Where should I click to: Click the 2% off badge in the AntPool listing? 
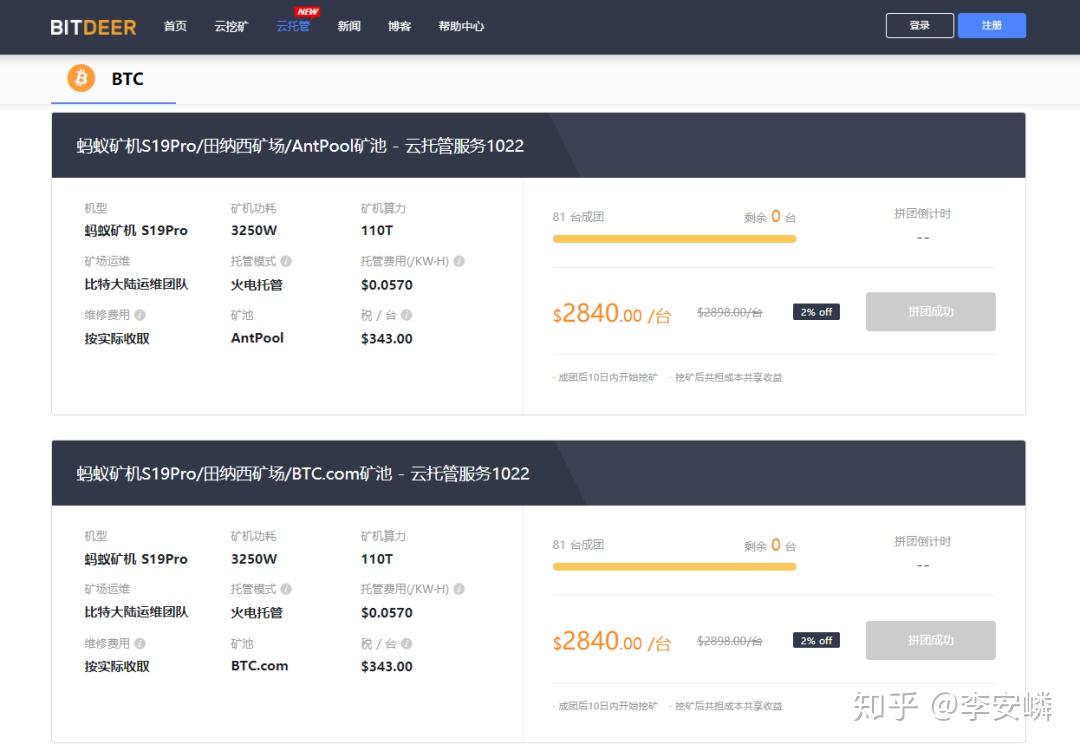coord(816,311)
